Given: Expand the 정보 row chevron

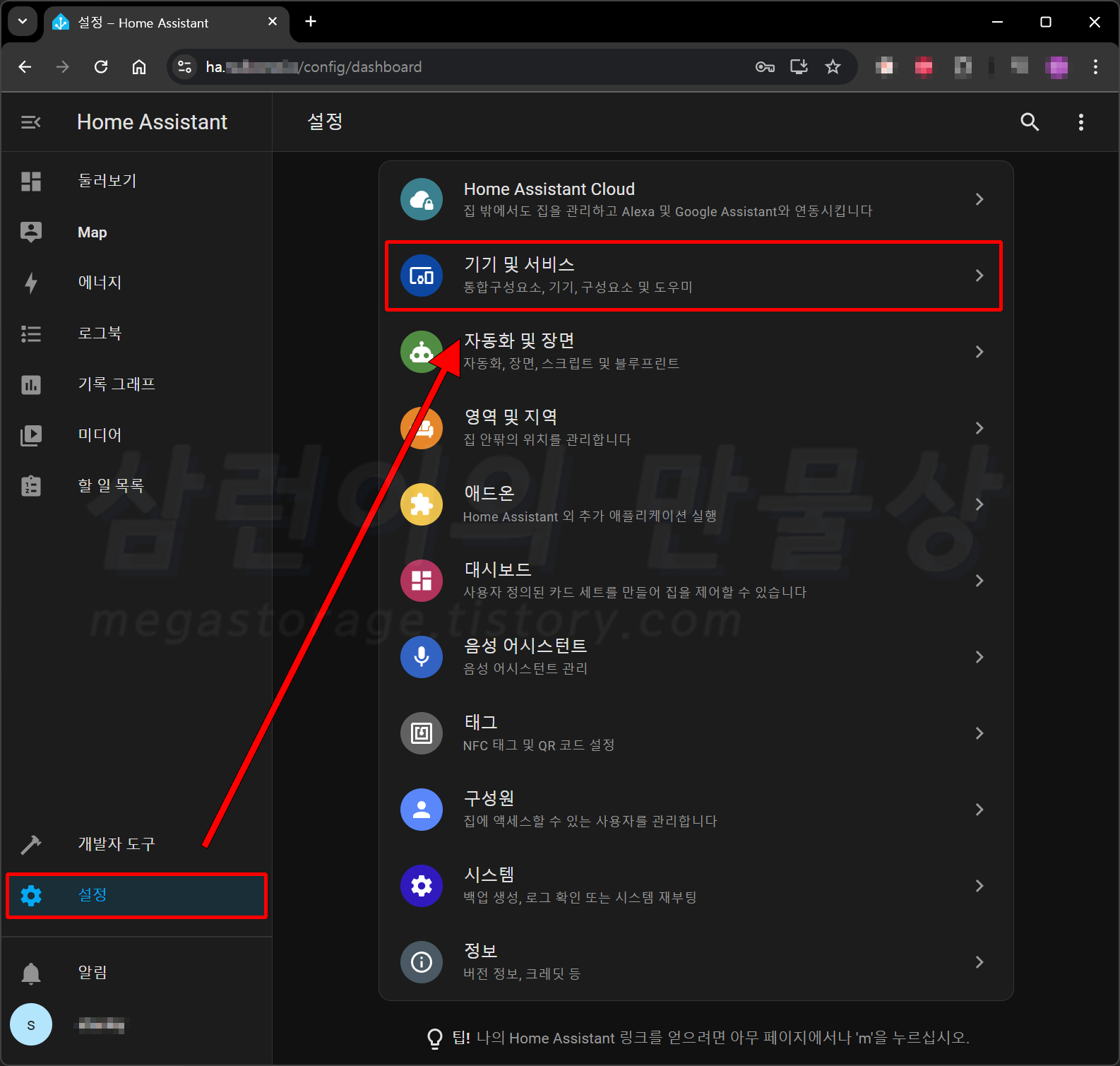Looking at the screenshot, I should click(x=979, y=962).
